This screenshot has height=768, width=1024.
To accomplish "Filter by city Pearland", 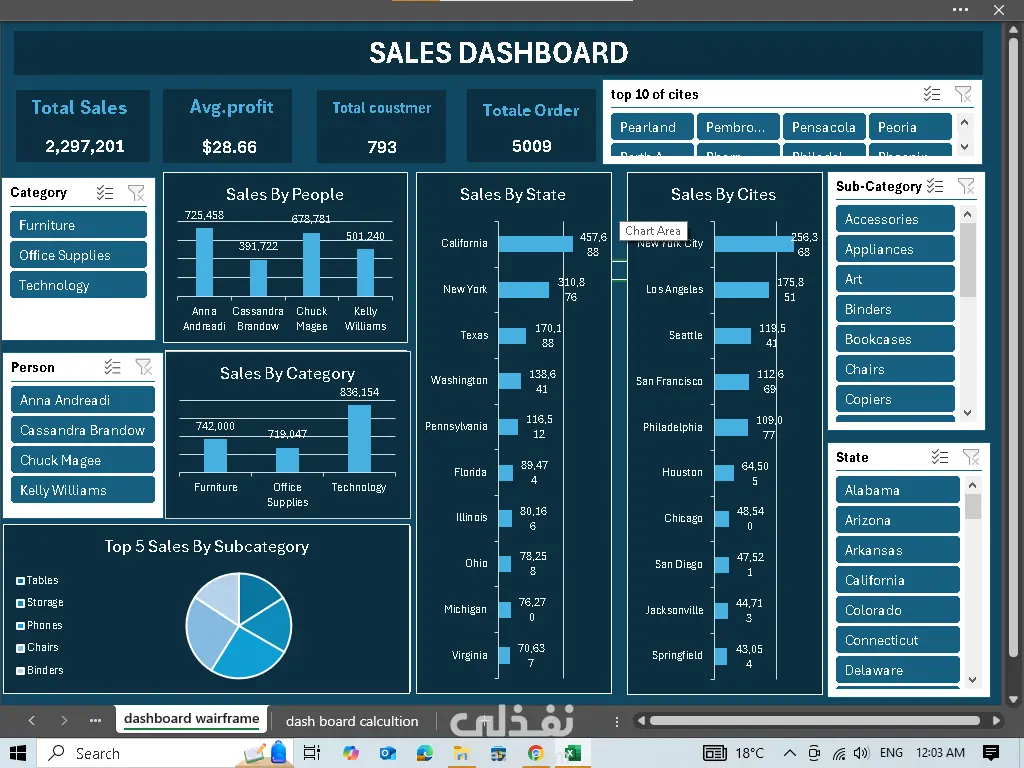I will [652, 127].
